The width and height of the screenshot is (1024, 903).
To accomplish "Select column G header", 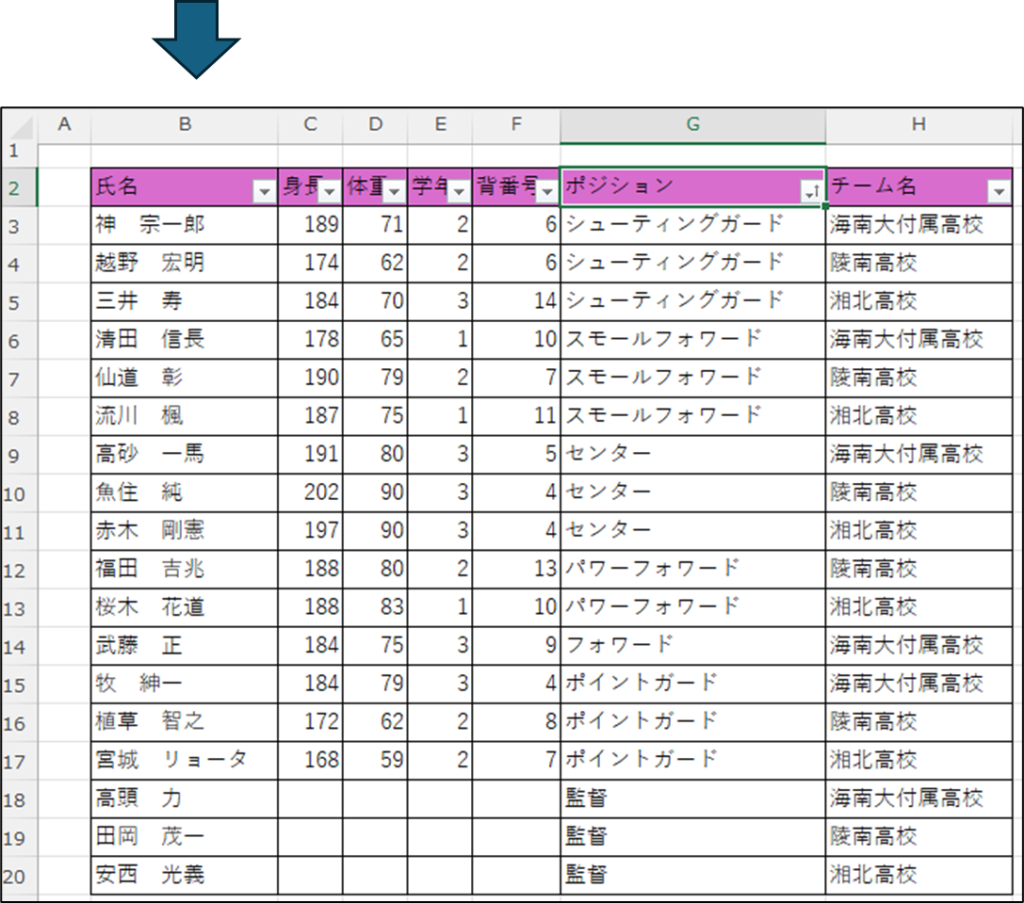I will pyautogui.click(x=693, y=124).
